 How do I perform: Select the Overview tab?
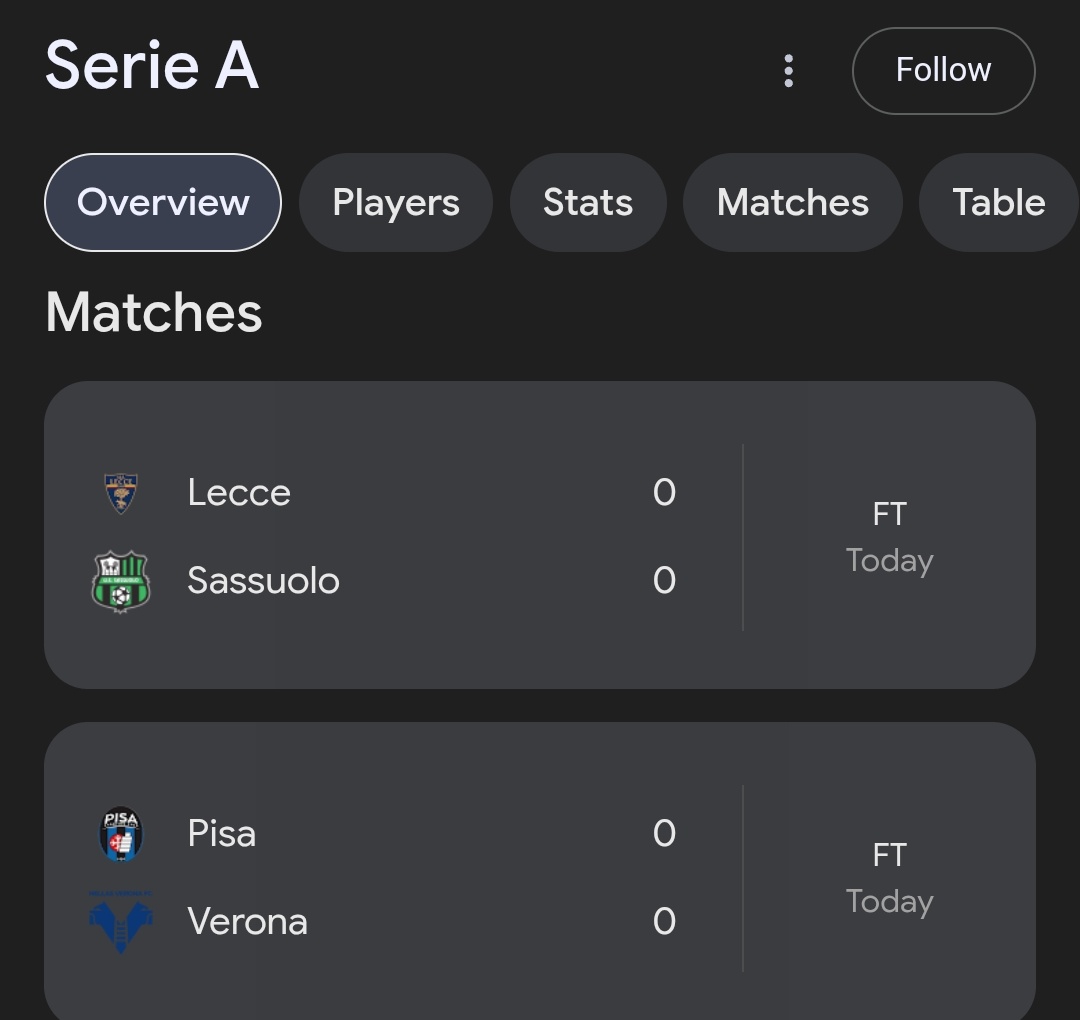[x=163, y=203]
